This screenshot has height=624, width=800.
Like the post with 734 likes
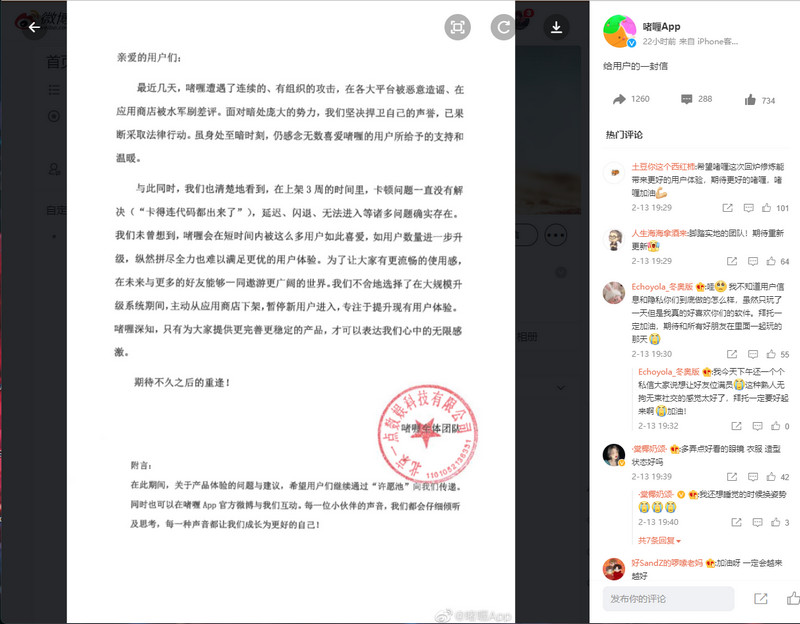[x=750, y=99]
